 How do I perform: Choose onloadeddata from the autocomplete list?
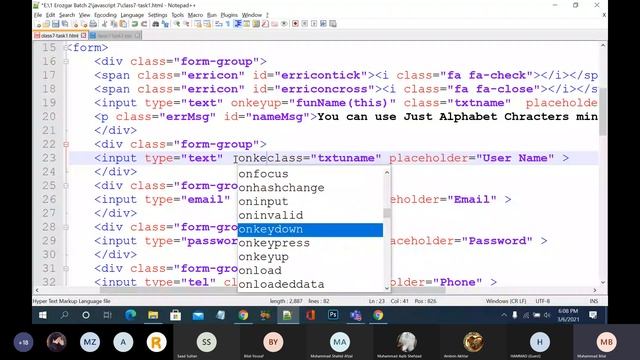(310, 284)
